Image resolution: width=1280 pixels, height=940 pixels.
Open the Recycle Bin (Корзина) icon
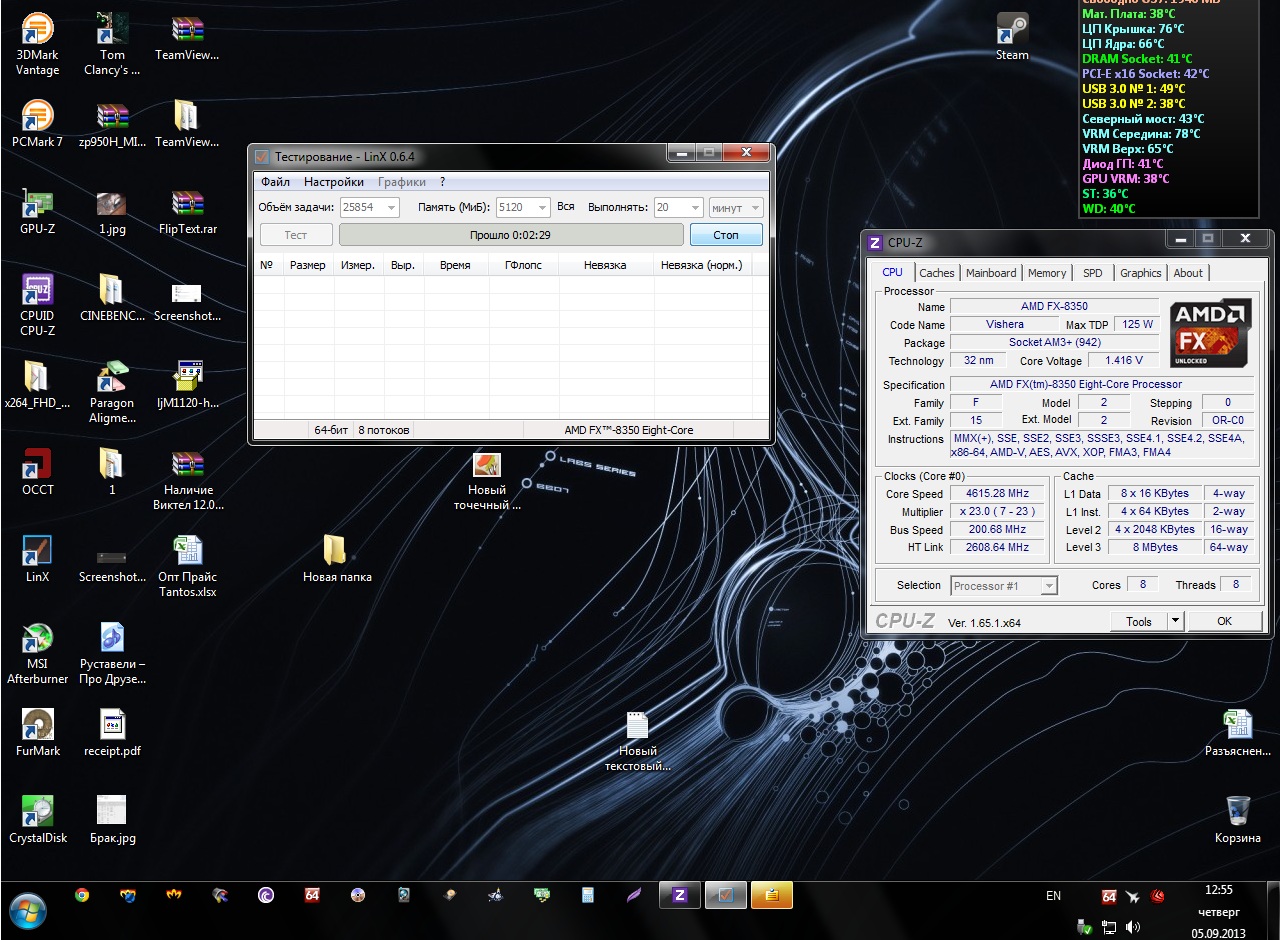tap(1237, 811)
